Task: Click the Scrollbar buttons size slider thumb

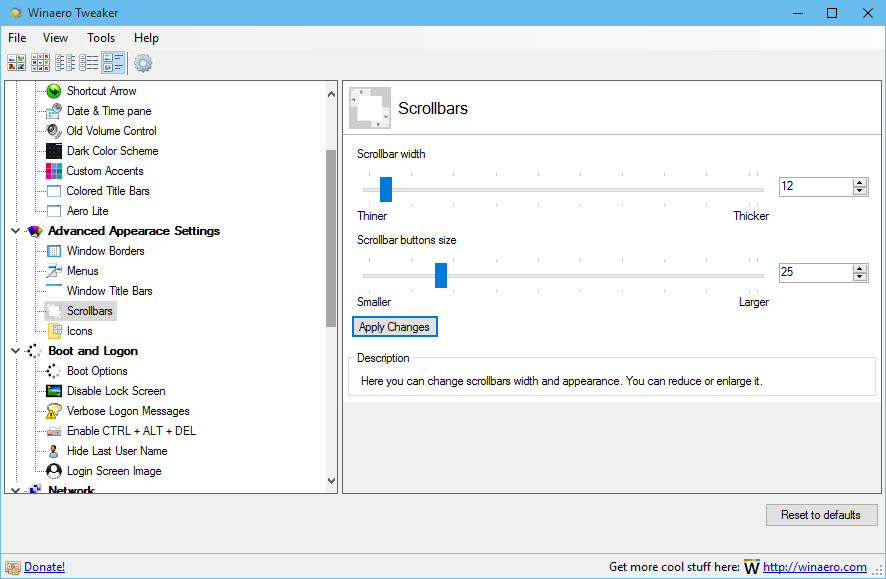Action: (441, 275)
